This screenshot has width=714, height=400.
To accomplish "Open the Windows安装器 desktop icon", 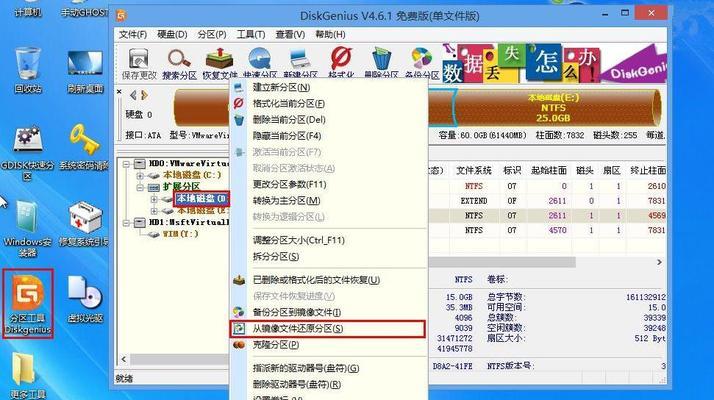I will click(28, 228).
